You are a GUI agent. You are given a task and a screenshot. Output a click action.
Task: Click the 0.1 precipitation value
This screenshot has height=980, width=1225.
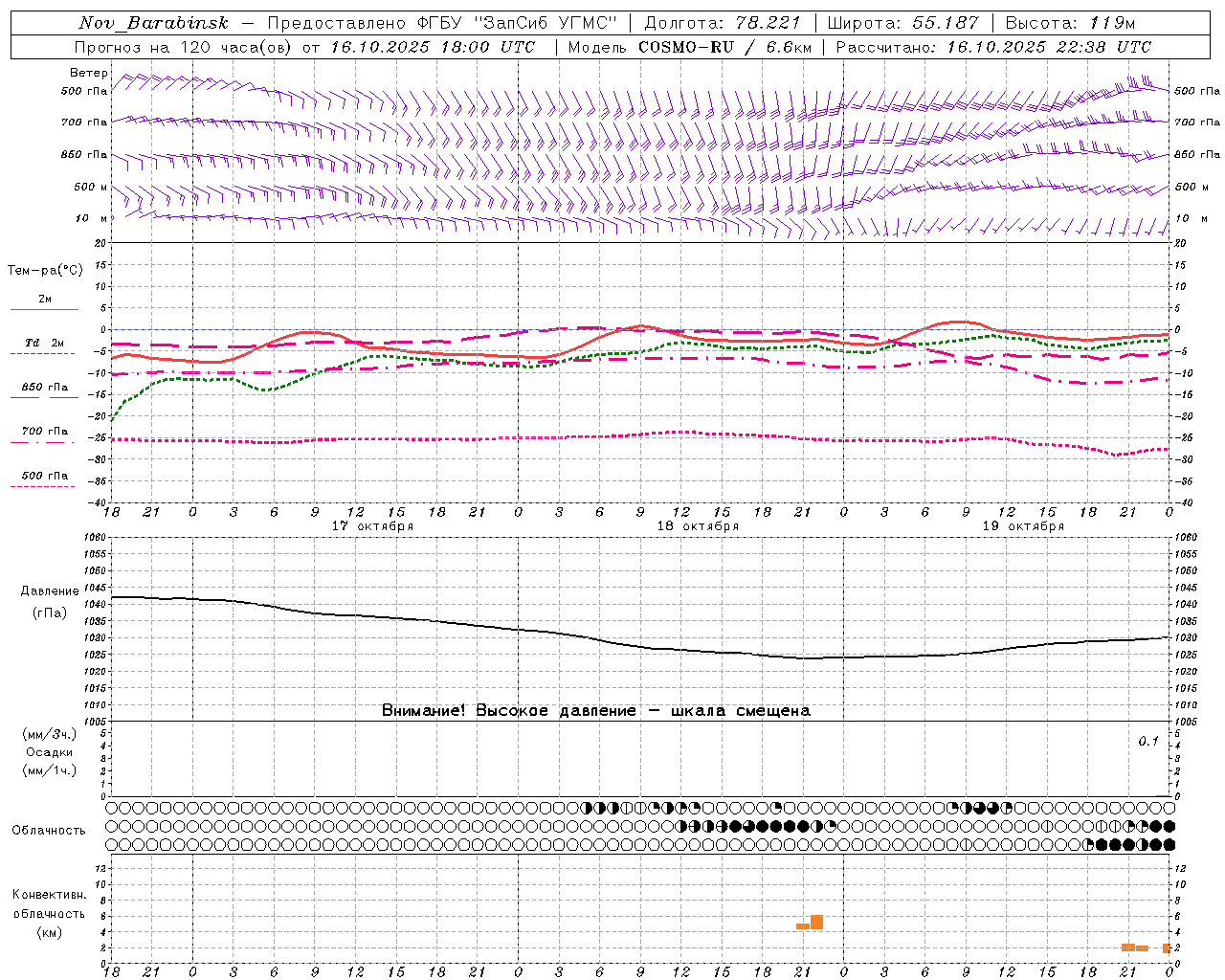[1147, 742]
